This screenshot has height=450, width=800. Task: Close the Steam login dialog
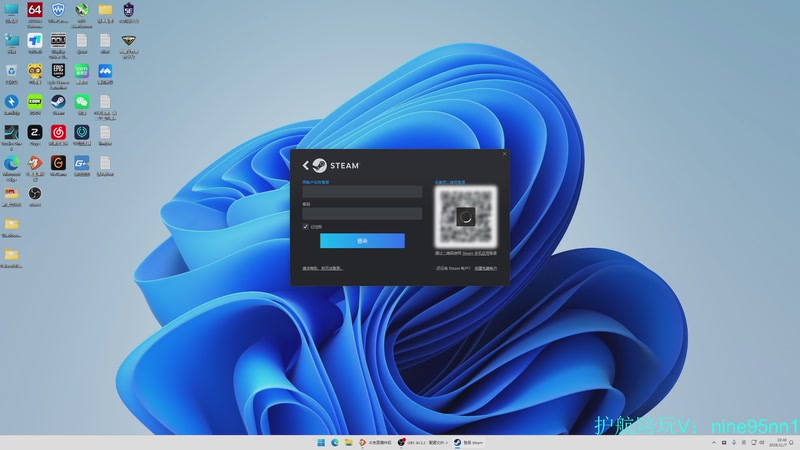point(505,154)
